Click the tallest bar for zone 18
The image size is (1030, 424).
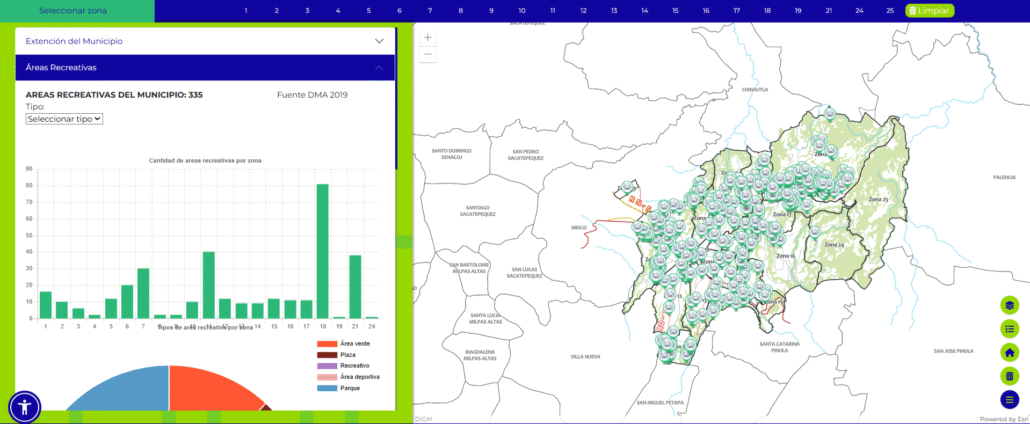[322, 250]
